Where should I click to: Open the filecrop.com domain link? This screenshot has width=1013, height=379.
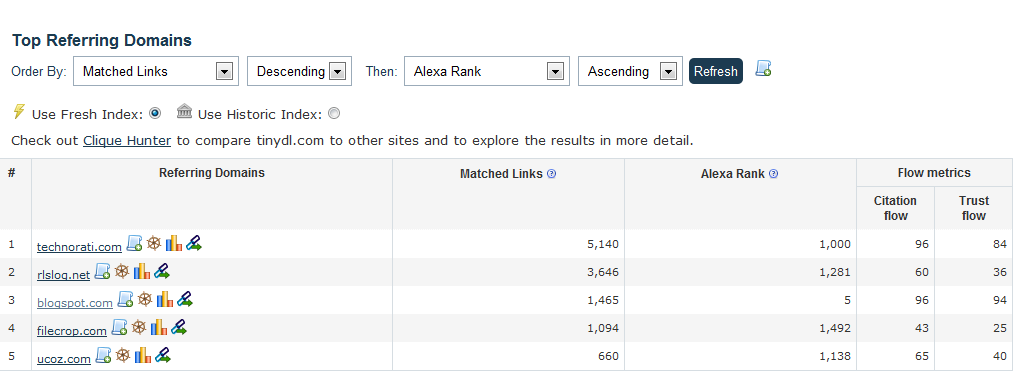pos(72,331)
